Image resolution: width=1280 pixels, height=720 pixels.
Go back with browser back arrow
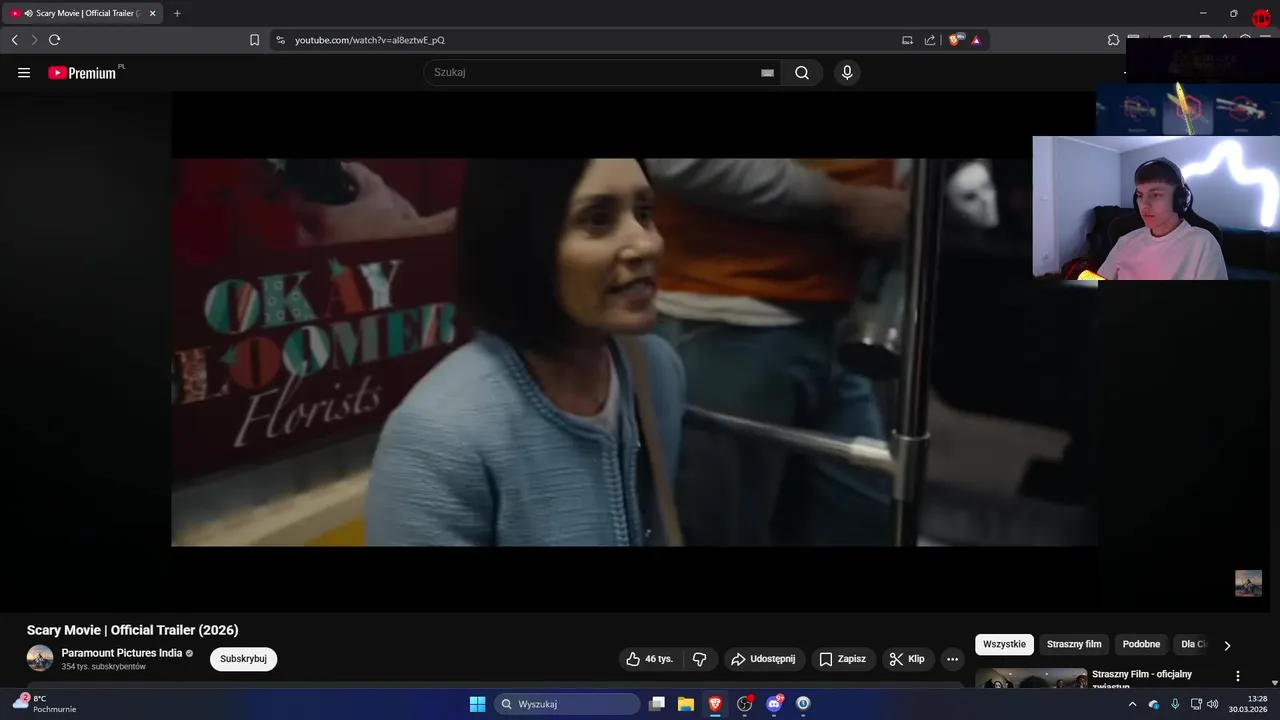[14, 40]
